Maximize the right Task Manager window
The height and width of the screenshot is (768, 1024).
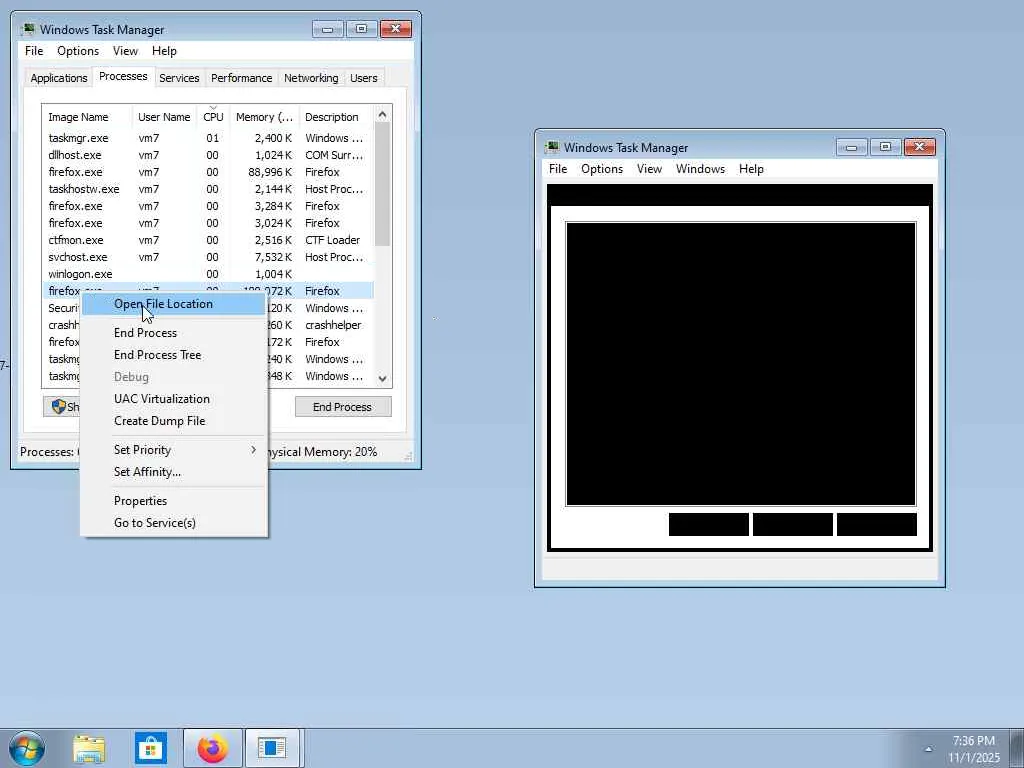click(885, 147)
